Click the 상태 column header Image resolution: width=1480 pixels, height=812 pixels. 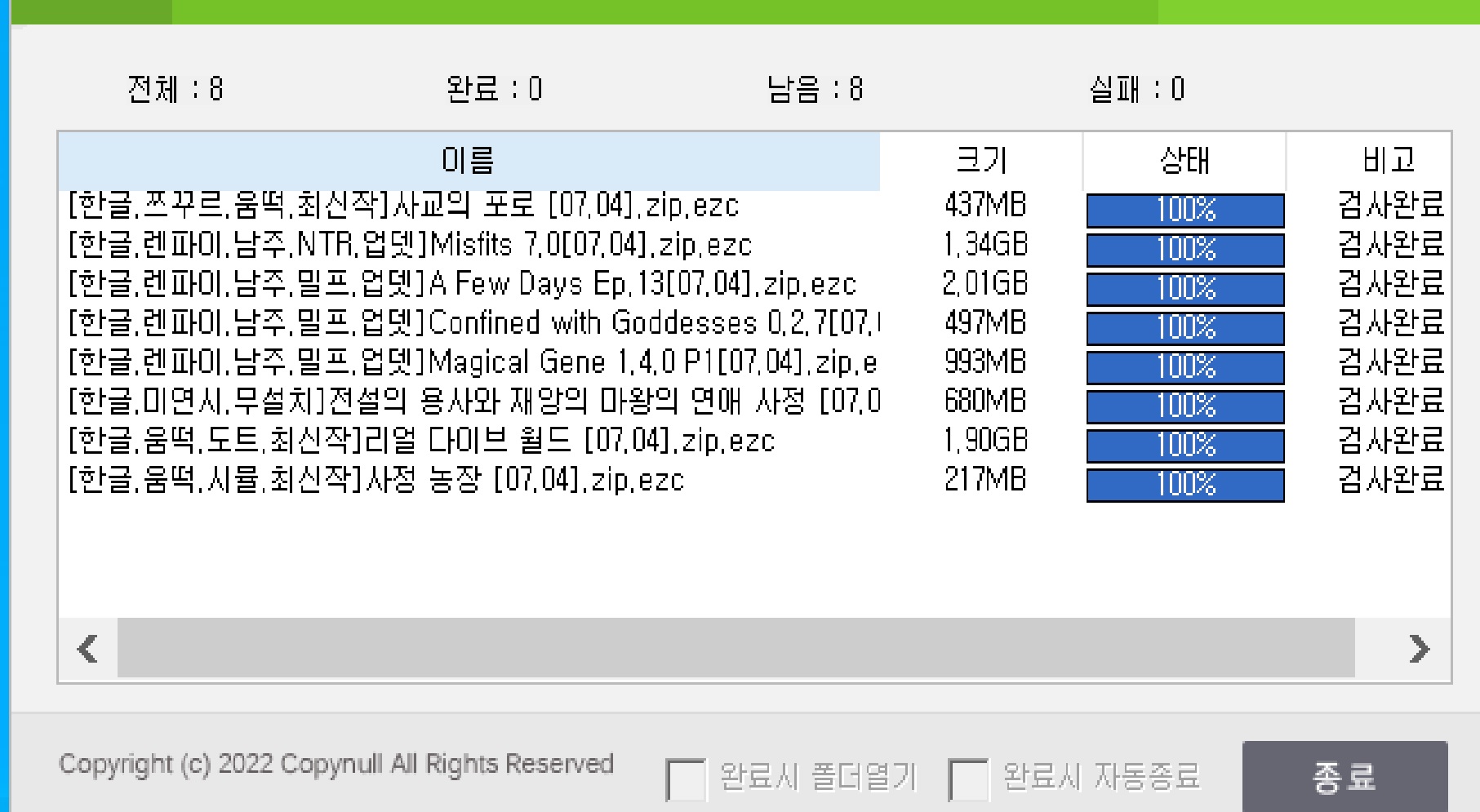pos(1184,161)
